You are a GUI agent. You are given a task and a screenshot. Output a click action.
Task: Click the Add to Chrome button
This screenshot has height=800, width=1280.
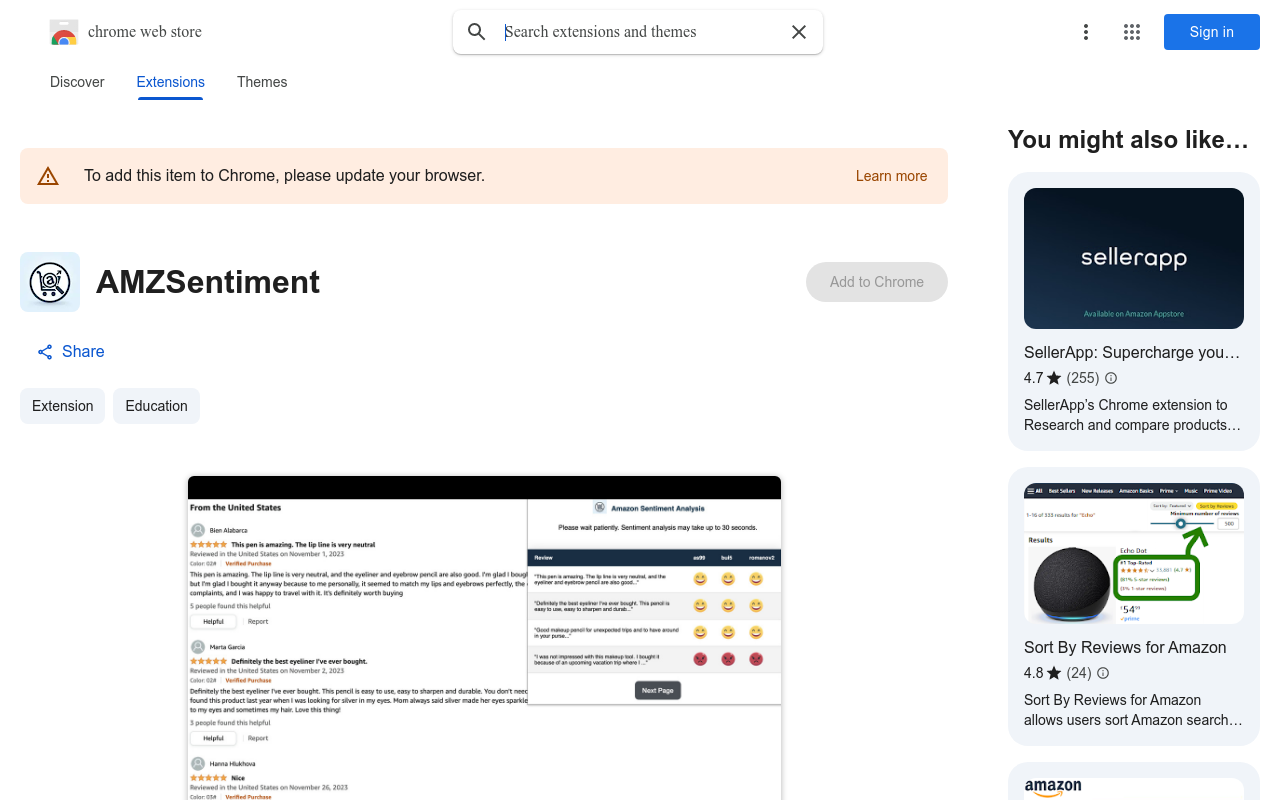(x=877, y=282)
